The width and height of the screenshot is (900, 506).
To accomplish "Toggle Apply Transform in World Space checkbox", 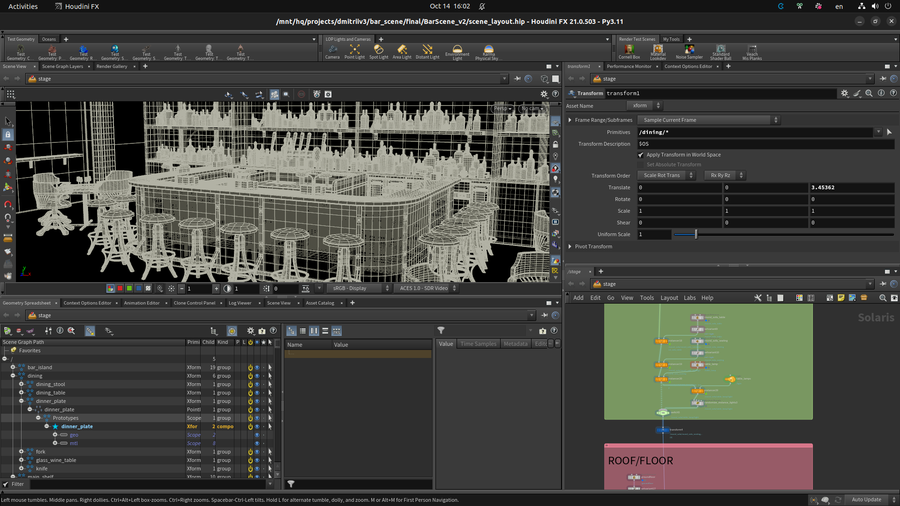I will coord(641,155).
